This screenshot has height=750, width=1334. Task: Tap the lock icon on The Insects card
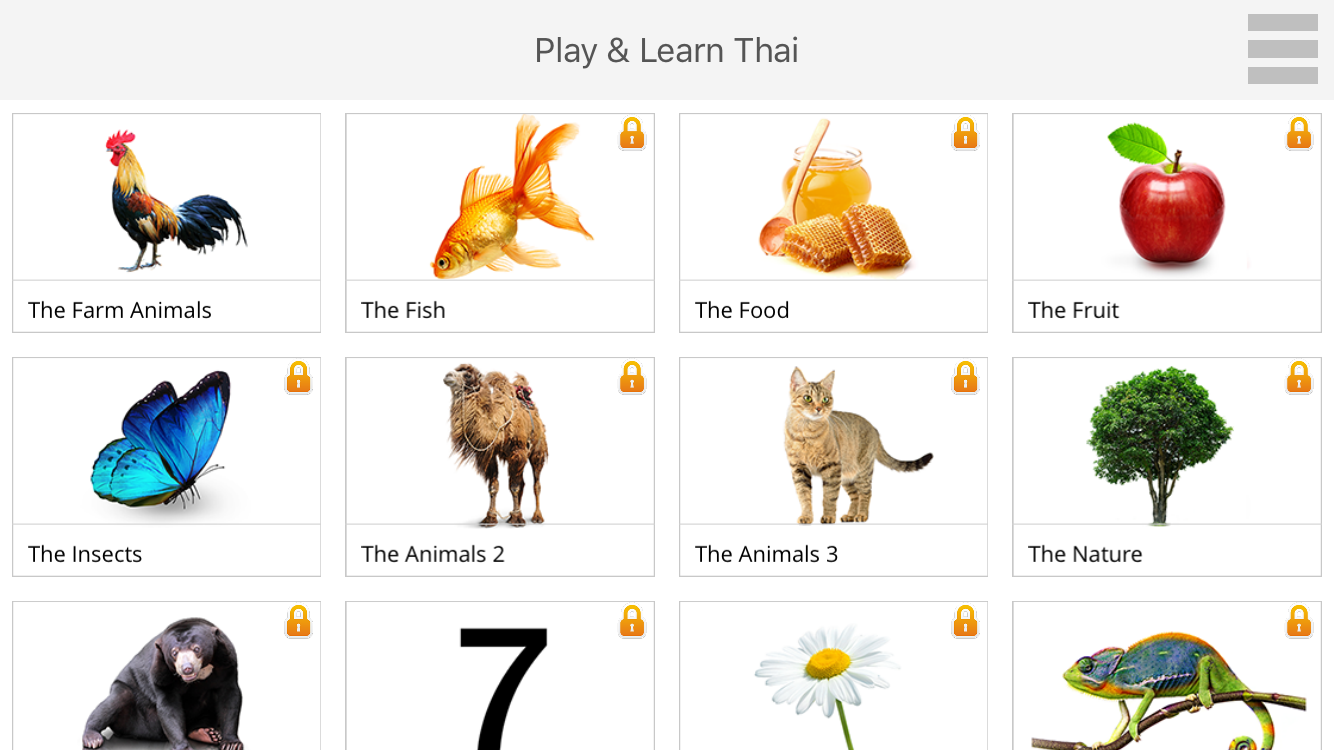pyautogui.click(x=298, y=377)
